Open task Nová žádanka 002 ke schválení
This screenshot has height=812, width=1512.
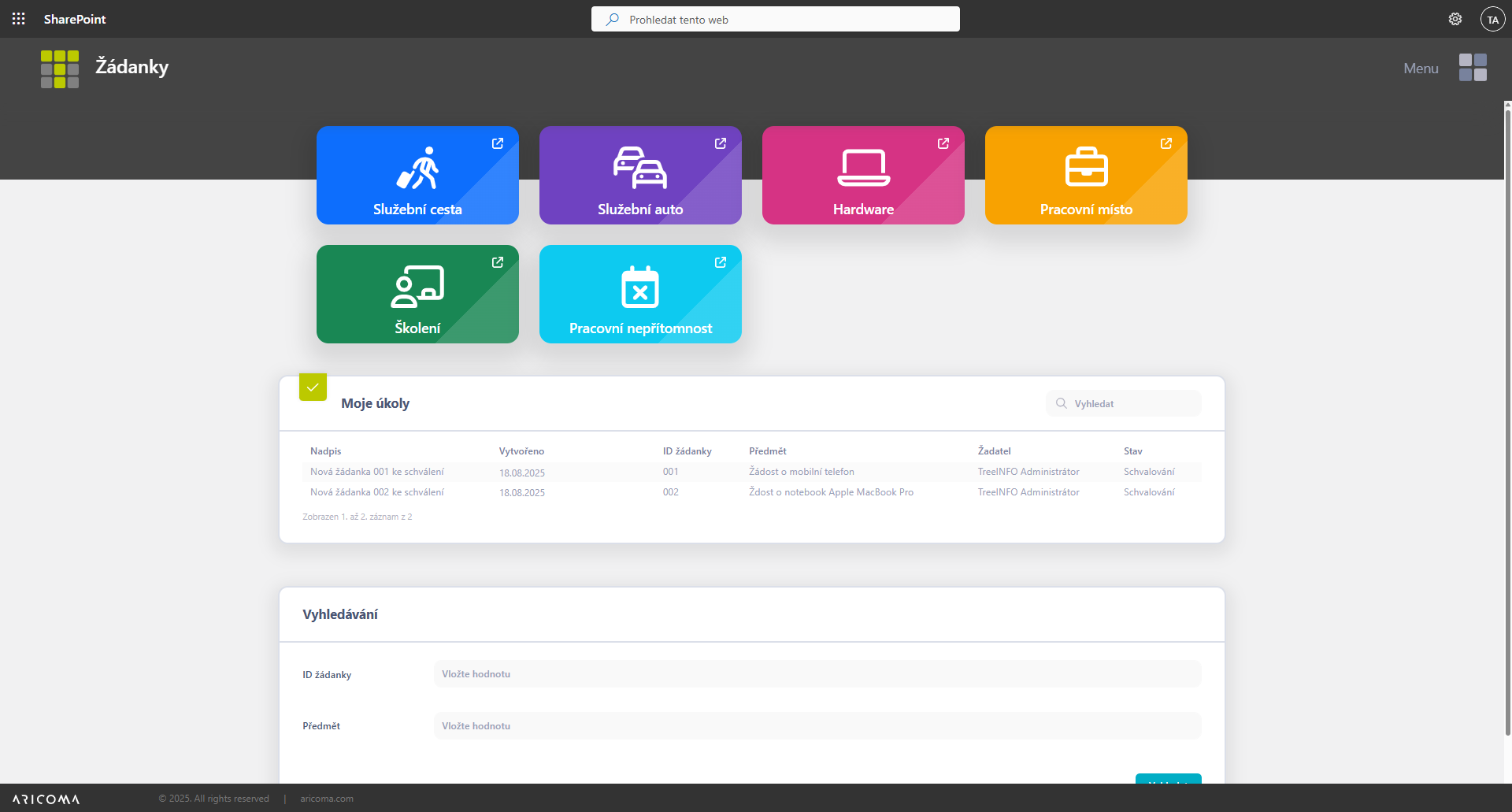[x=377, y=492]
